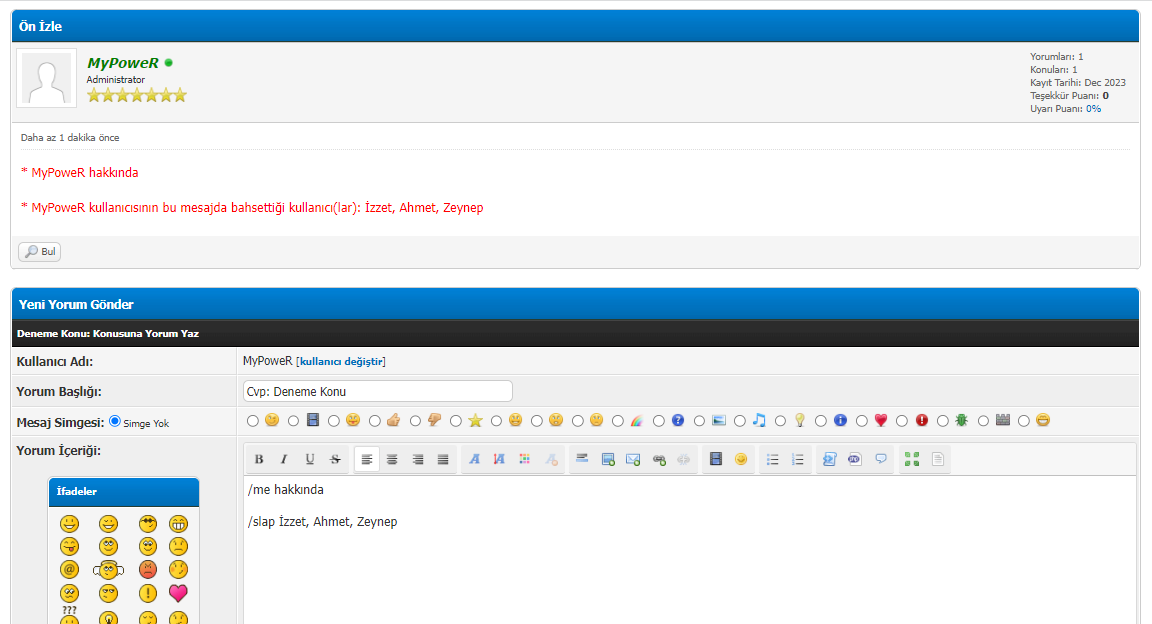
Task: Click the pink heart smiley
Action: click(179, 594)
